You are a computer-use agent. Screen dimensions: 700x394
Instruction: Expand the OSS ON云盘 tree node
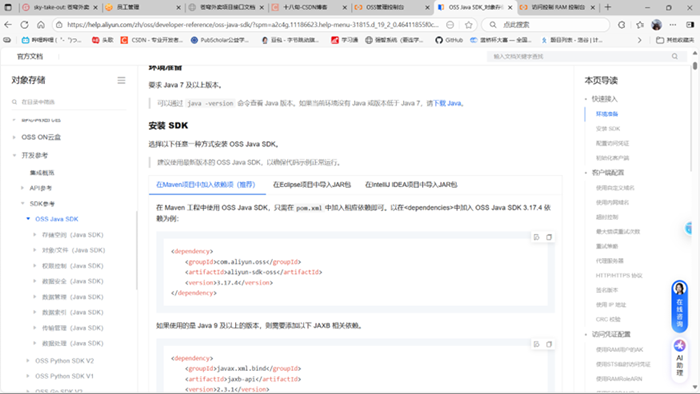coord(14,137)
